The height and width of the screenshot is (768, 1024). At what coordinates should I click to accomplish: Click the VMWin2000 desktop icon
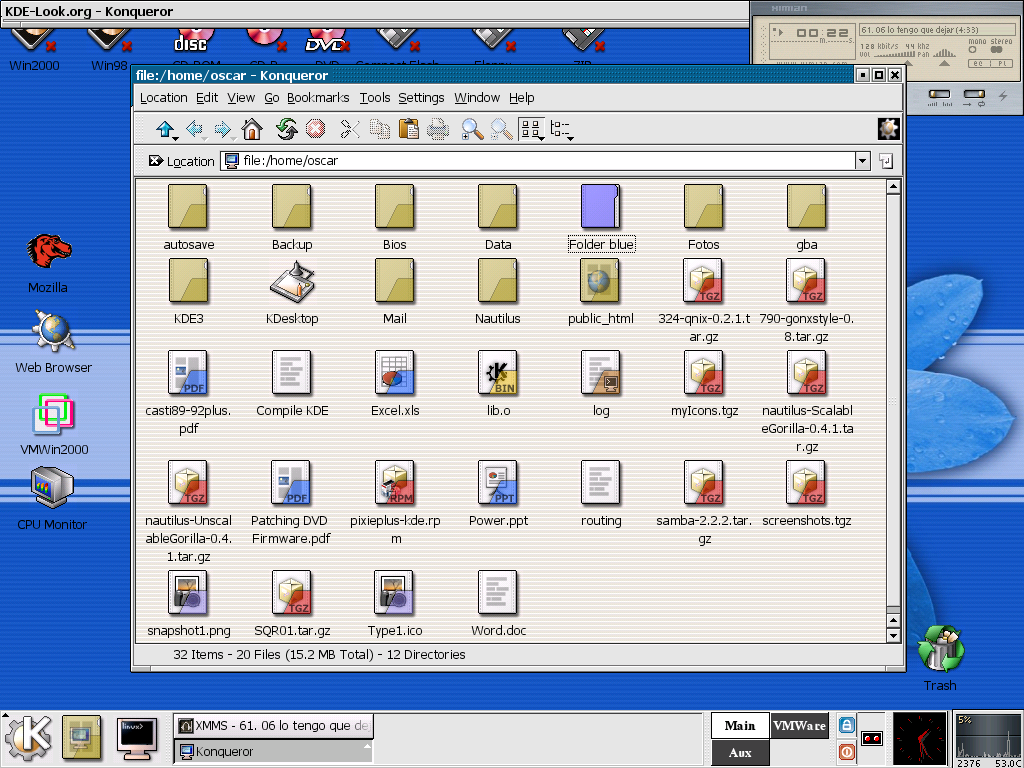point(53,414)
